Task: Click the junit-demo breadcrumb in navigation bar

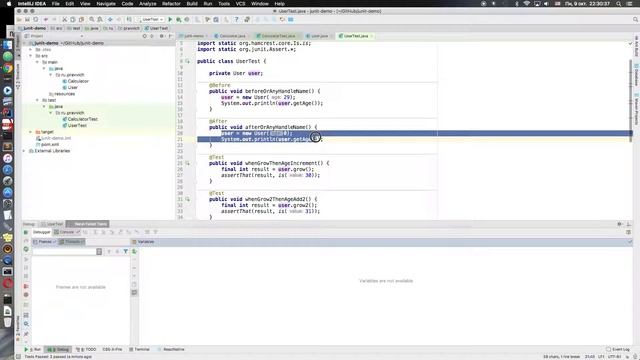Action: [33, 28]
